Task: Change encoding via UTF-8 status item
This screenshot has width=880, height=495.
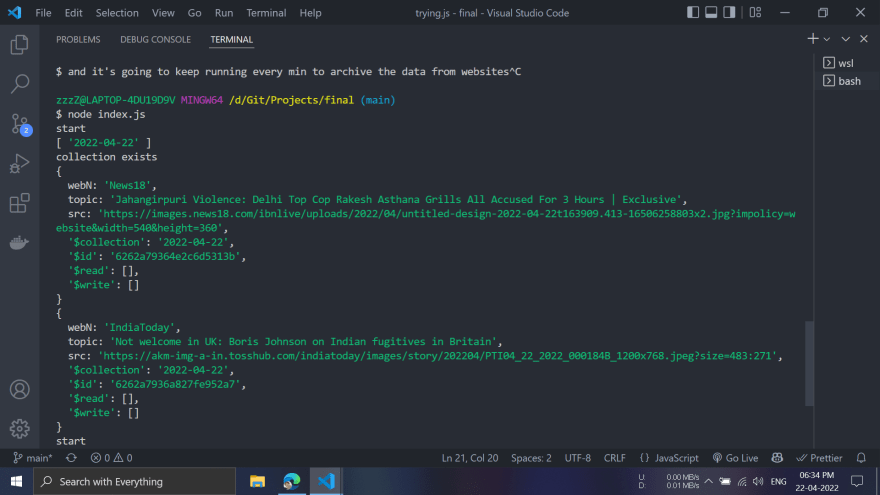Action: point(578,458)
